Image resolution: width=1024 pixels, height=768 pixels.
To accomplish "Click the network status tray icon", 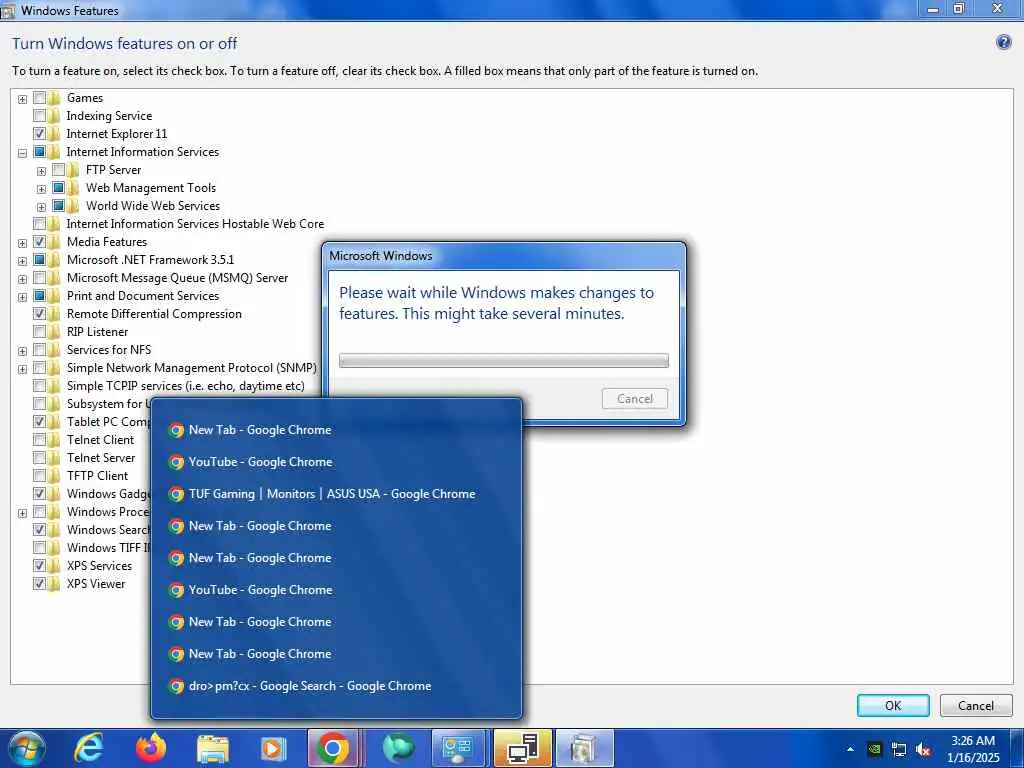I will tap(899, 749).
